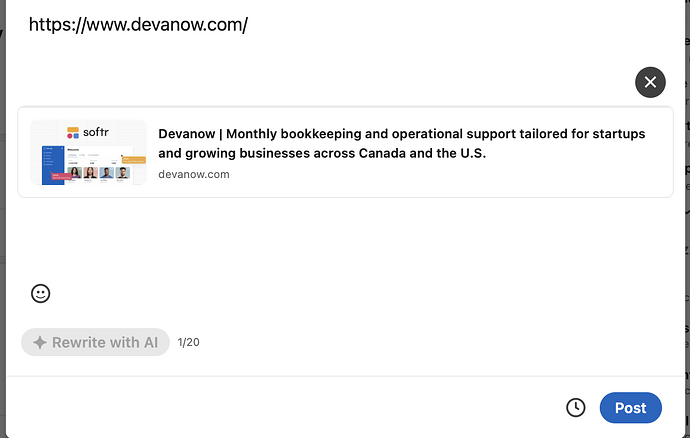Click the blue sidebar in the preview thumbnail
This screenshot has height=438, width=690.
click(53, 166)
